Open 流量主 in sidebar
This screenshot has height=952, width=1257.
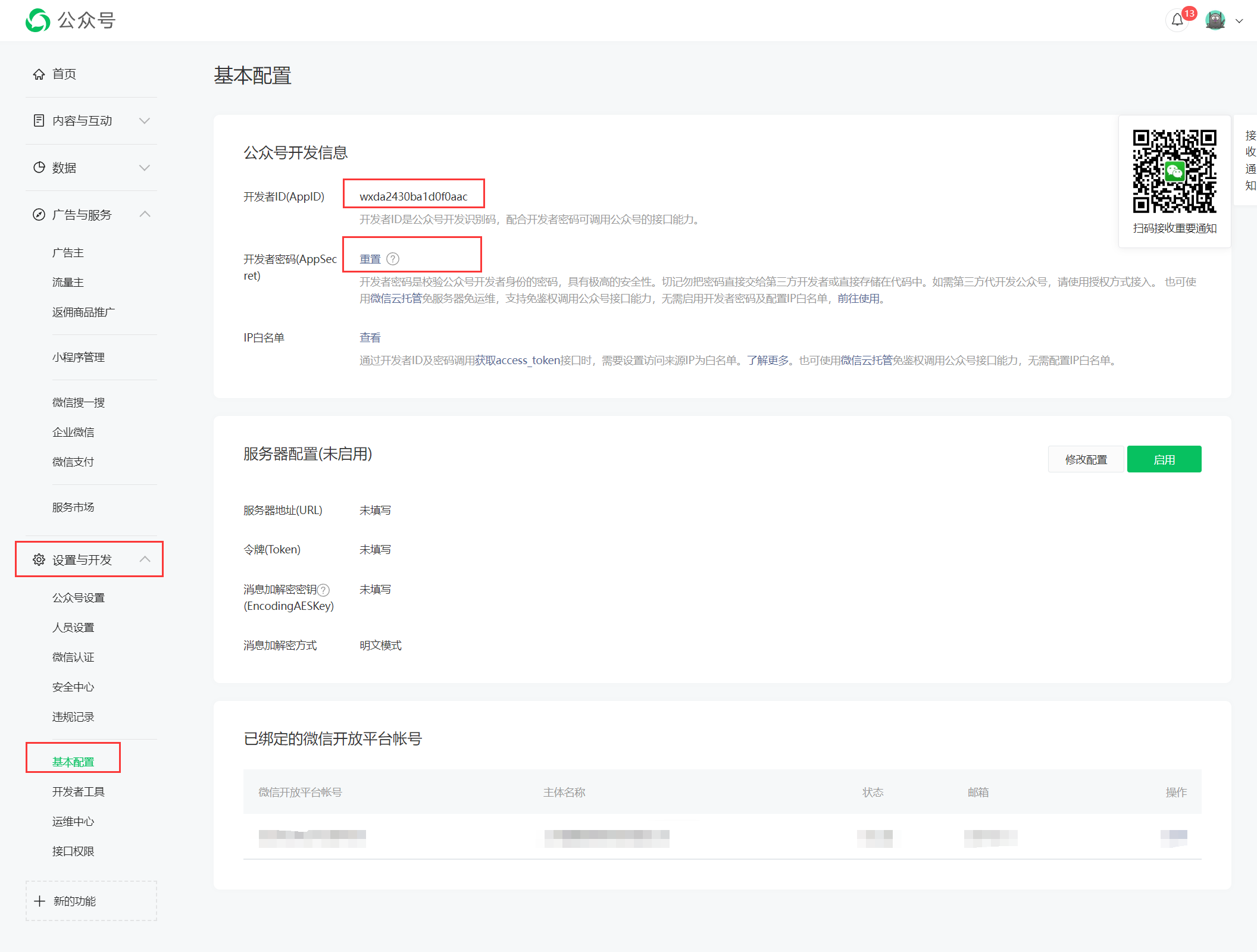coord(68,283)
